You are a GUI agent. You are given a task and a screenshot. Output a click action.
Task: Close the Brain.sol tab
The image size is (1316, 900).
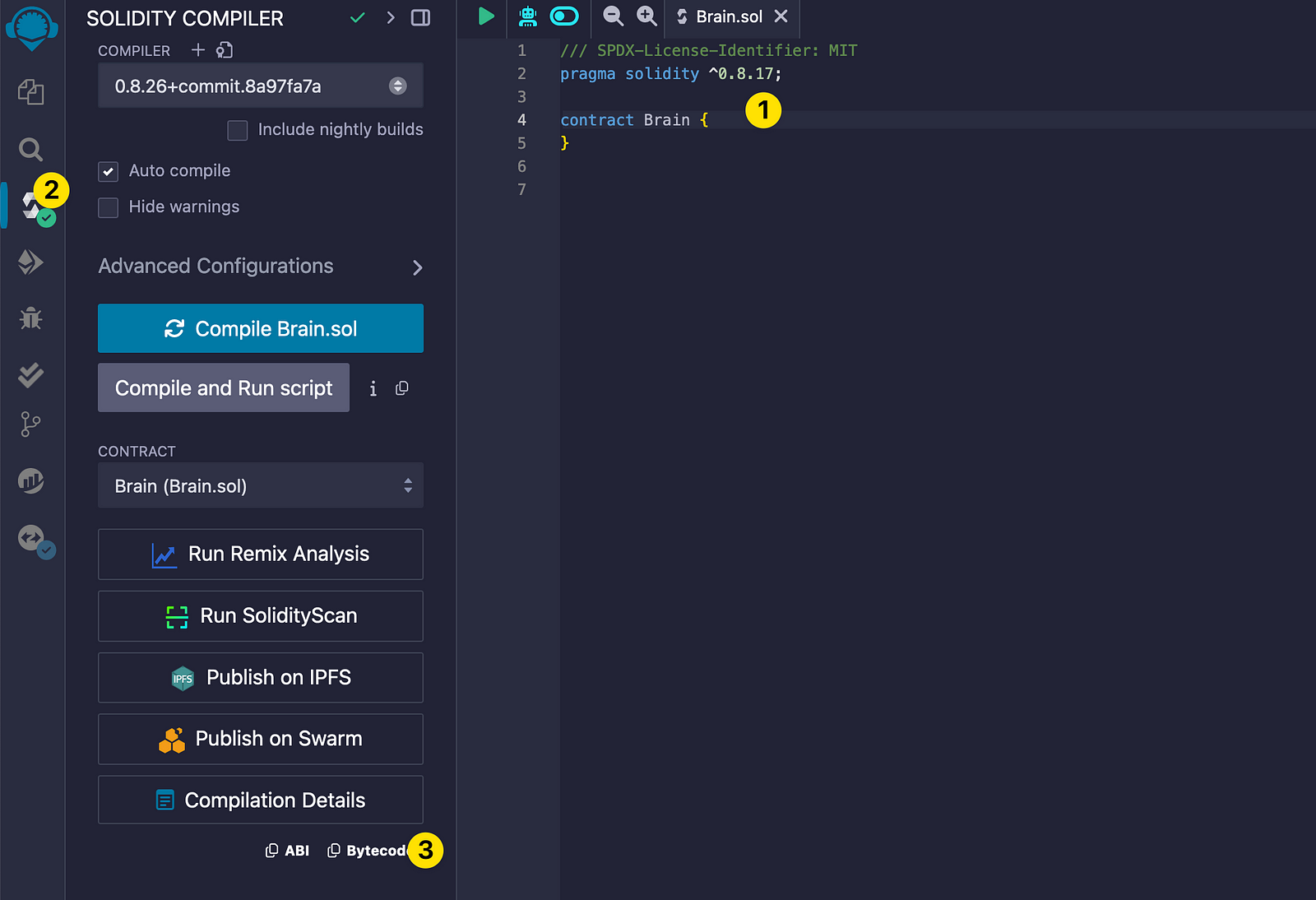click(x=781, y=16)
